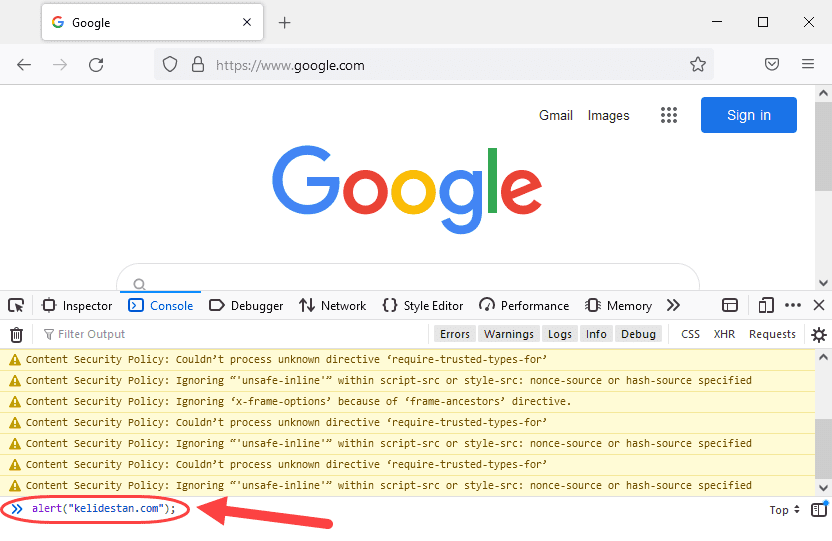
Task: Toggle the Errors filter
Action: point(455,334)
